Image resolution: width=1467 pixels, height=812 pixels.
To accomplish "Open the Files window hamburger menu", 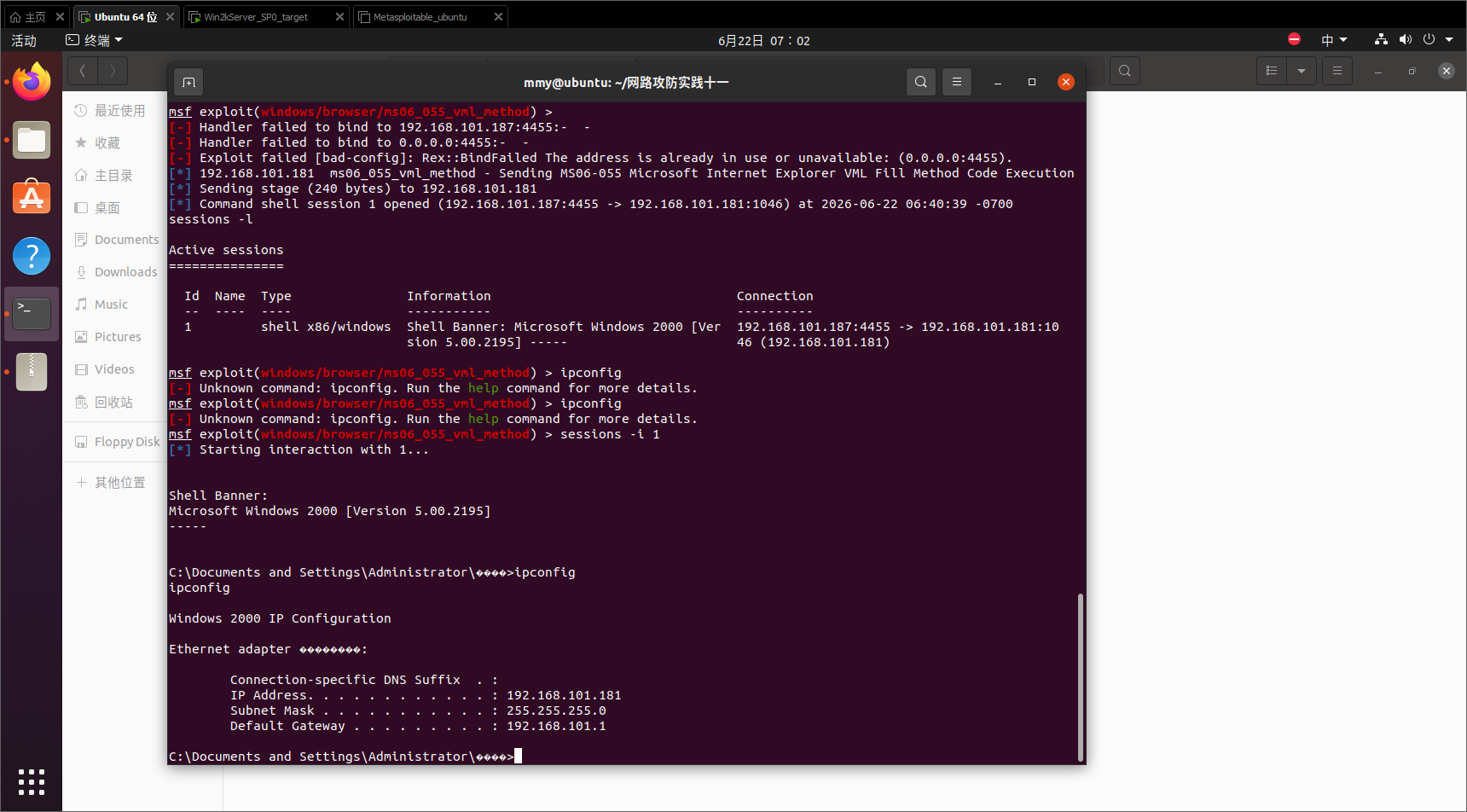I will click(1337, 71).
